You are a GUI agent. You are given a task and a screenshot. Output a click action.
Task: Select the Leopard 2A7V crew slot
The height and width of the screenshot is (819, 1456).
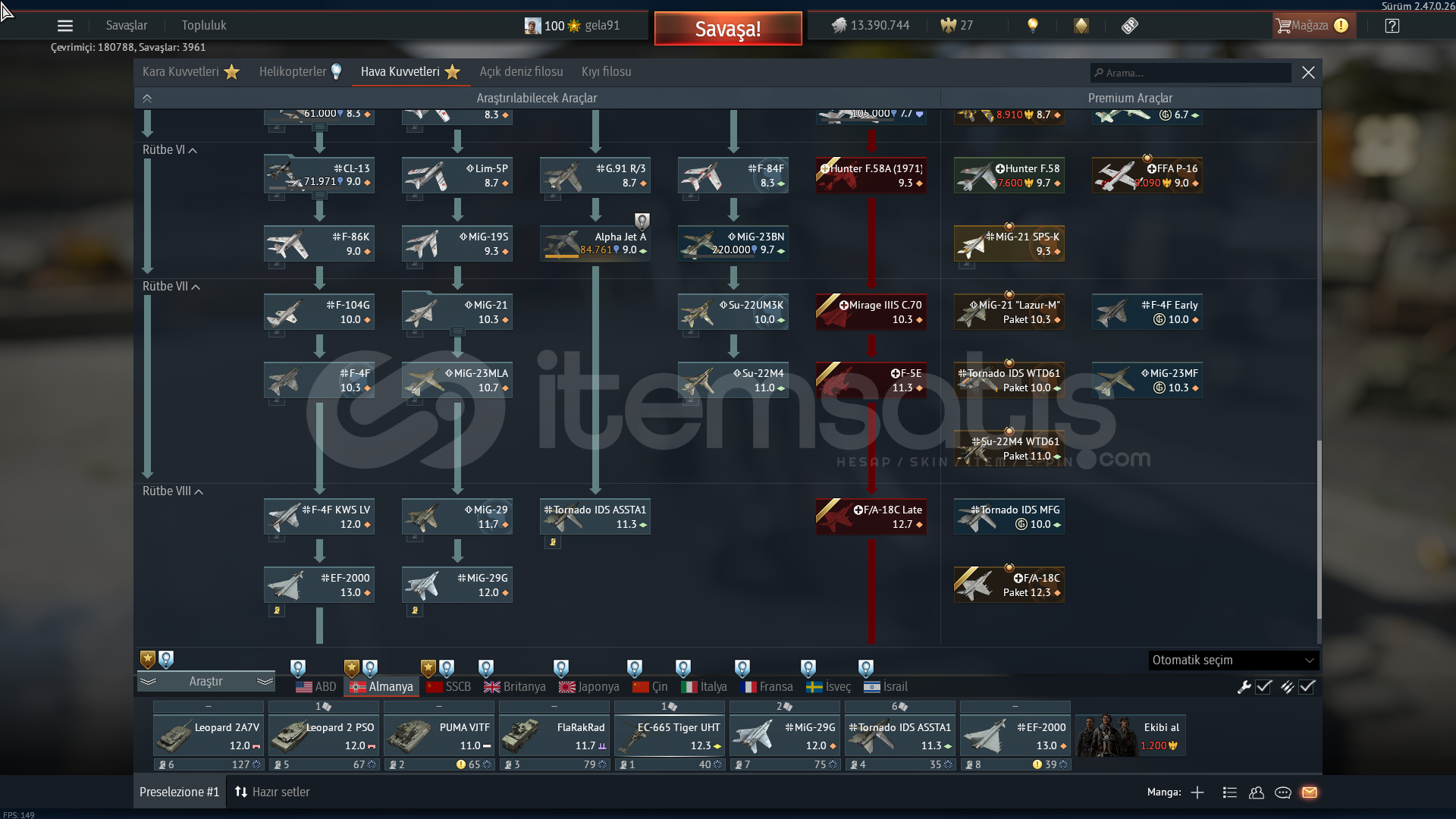209,736
